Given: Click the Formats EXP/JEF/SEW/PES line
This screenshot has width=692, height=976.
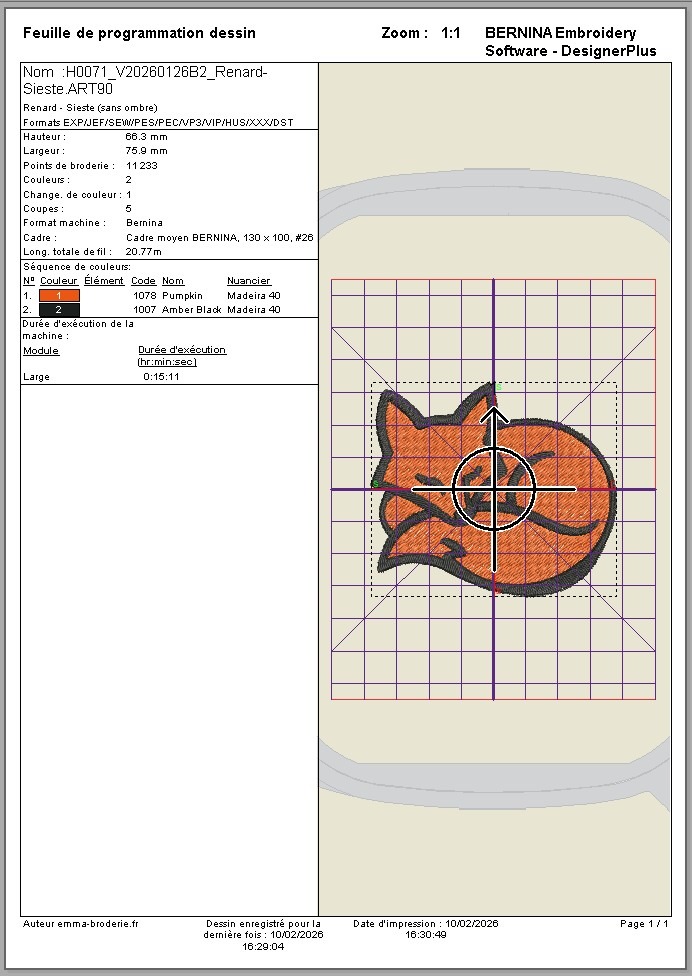Looking at the screenshot, I should pos(158,123).
